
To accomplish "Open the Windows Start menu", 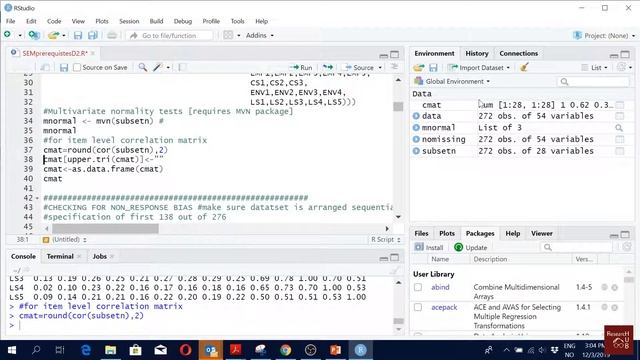I will 12,350.
